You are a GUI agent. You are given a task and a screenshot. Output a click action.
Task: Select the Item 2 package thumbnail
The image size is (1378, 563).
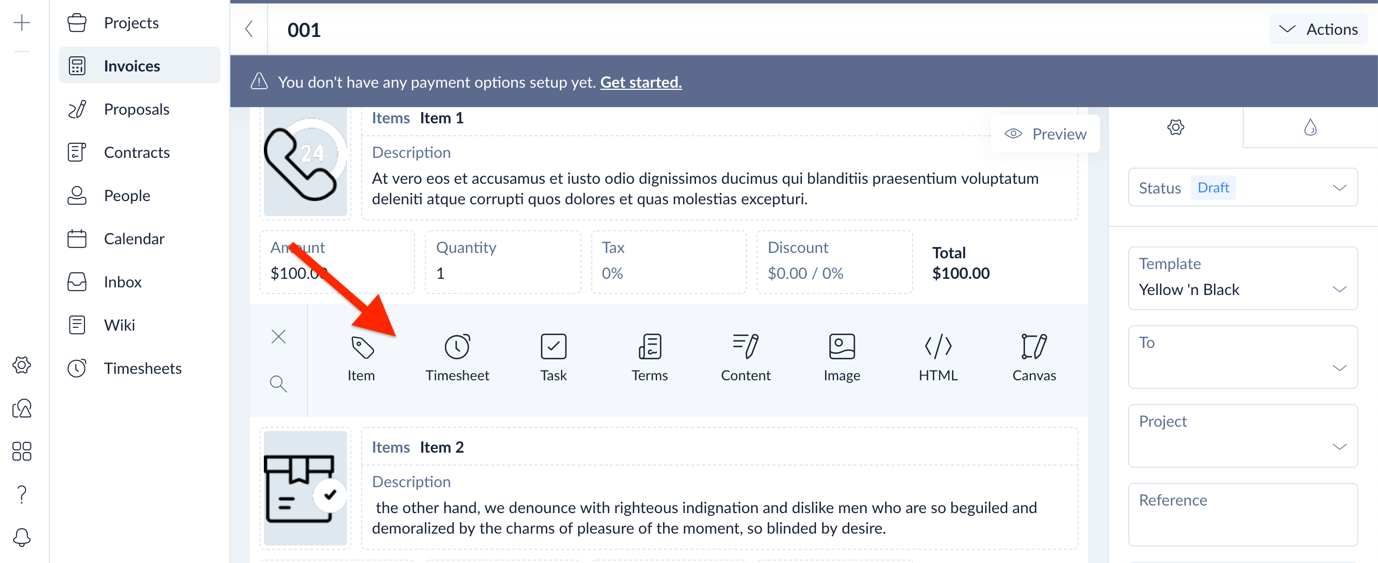(305, 488)
